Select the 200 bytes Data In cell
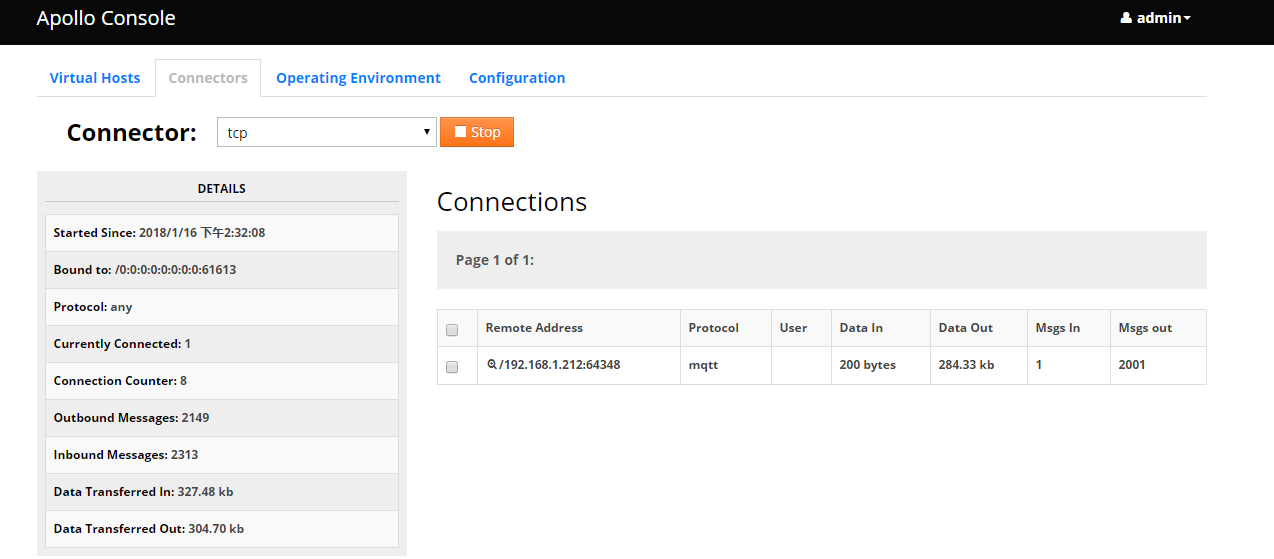The height and width of the screenshot is (559, 1274). pos(880,365)
